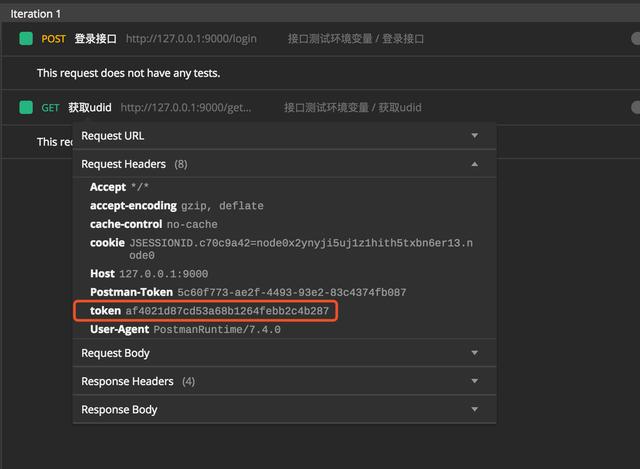Click the 接口测试环境变量 / 登录接口 path
Viewport: 640px width, 469px height.
(x=356, y=39)
